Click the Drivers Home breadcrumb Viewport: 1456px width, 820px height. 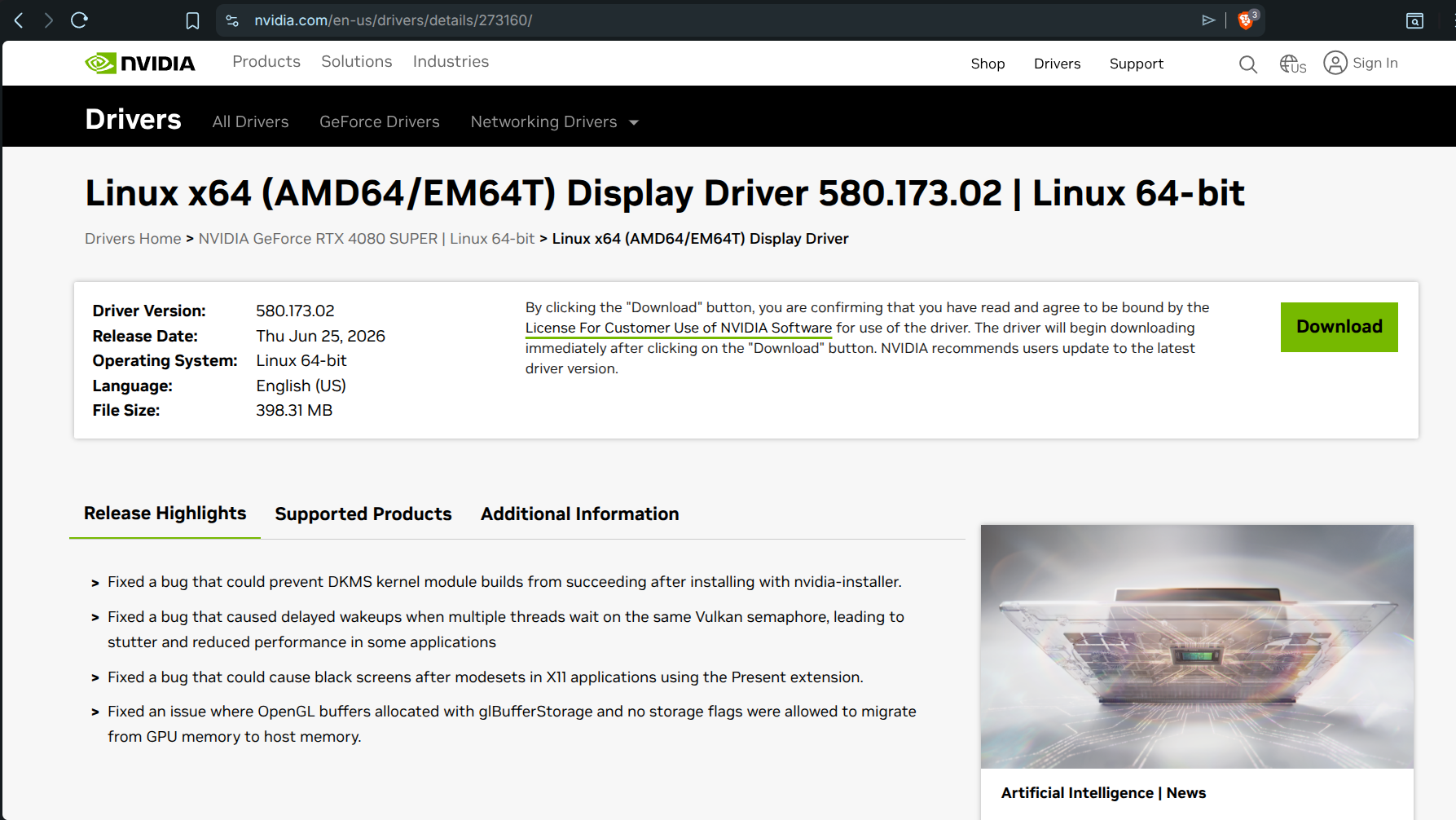pyautogui.click(x=133, y=239)
